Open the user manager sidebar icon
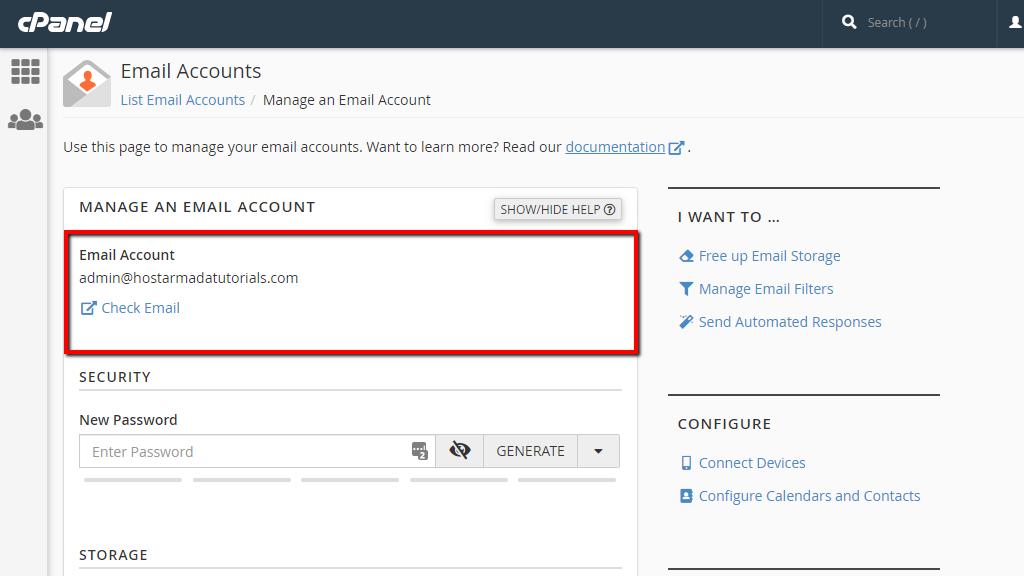The width and height of the screenshot is (1024, 576). [x=25, y=120]
